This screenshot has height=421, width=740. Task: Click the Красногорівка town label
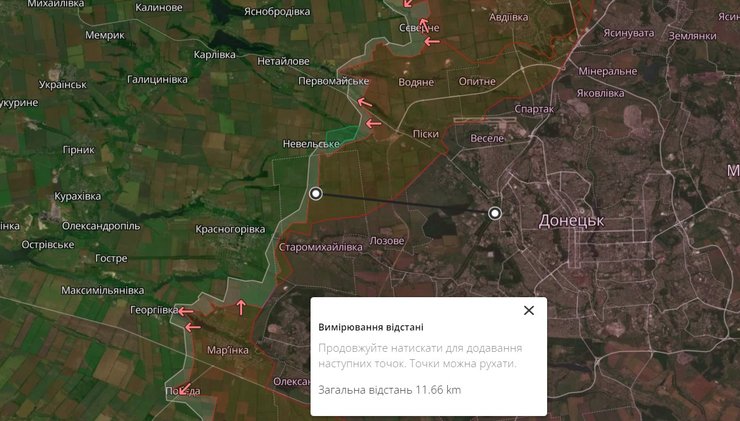tap(230, 229)
